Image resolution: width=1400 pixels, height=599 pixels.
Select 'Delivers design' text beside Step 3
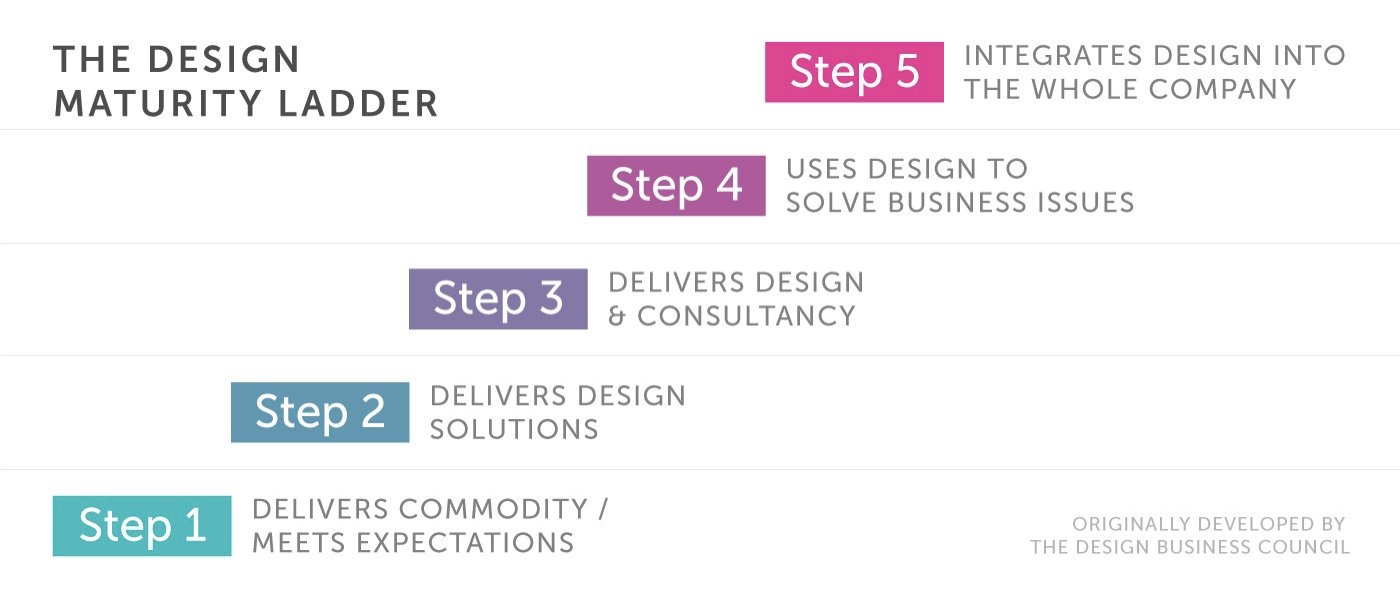pos(736,282)
